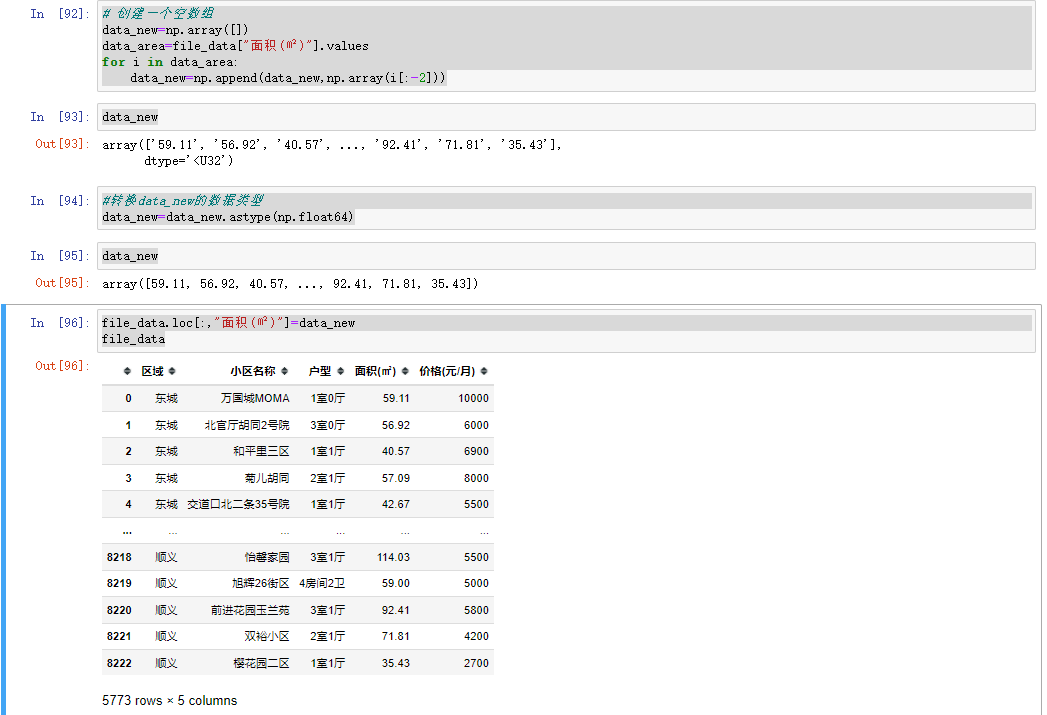Select the 万国城MOMA cell
This screenshot has height=715, width=1047.
255,399
